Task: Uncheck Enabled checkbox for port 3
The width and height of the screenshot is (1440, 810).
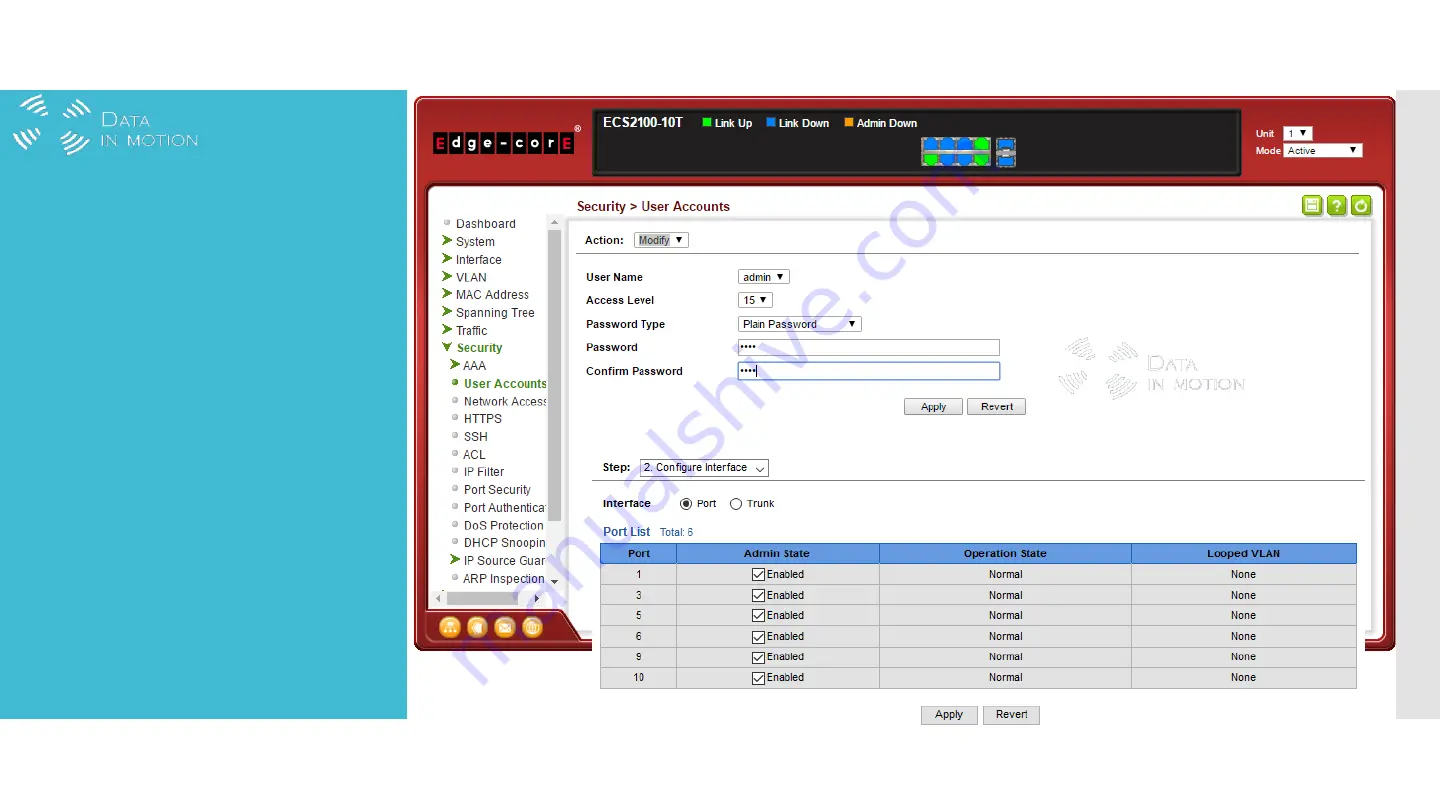Action: [758, 596]
